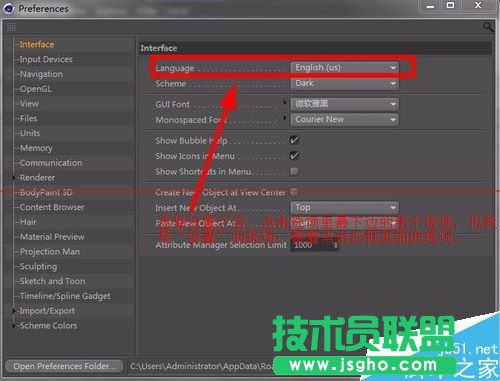Select Input Devices category
The image size is (500, 381).
pos(46,59)
